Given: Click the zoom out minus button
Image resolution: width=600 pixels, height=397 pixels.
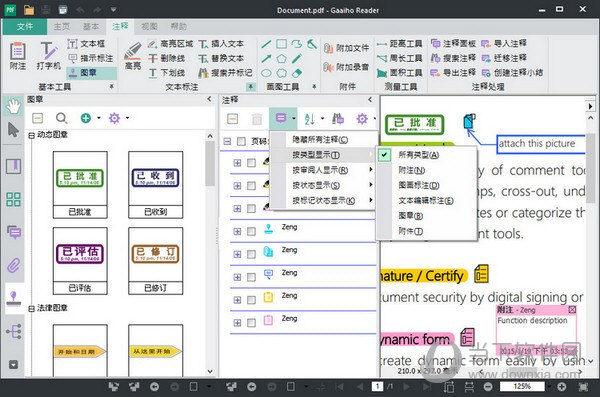Looking at the screenshot, I should (x=488, y=387).
